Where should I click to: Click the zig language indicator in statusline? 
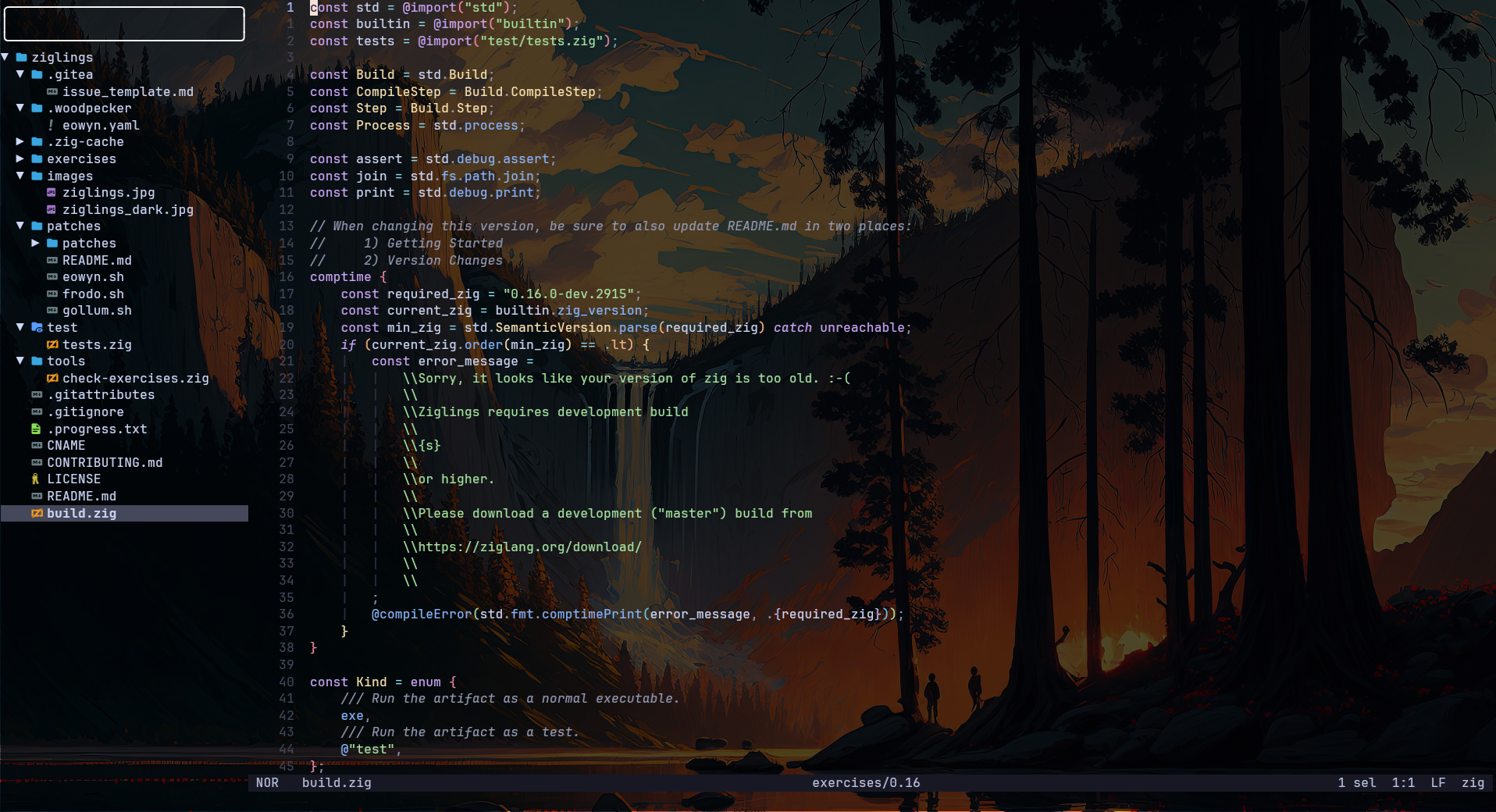[1473, 782]
